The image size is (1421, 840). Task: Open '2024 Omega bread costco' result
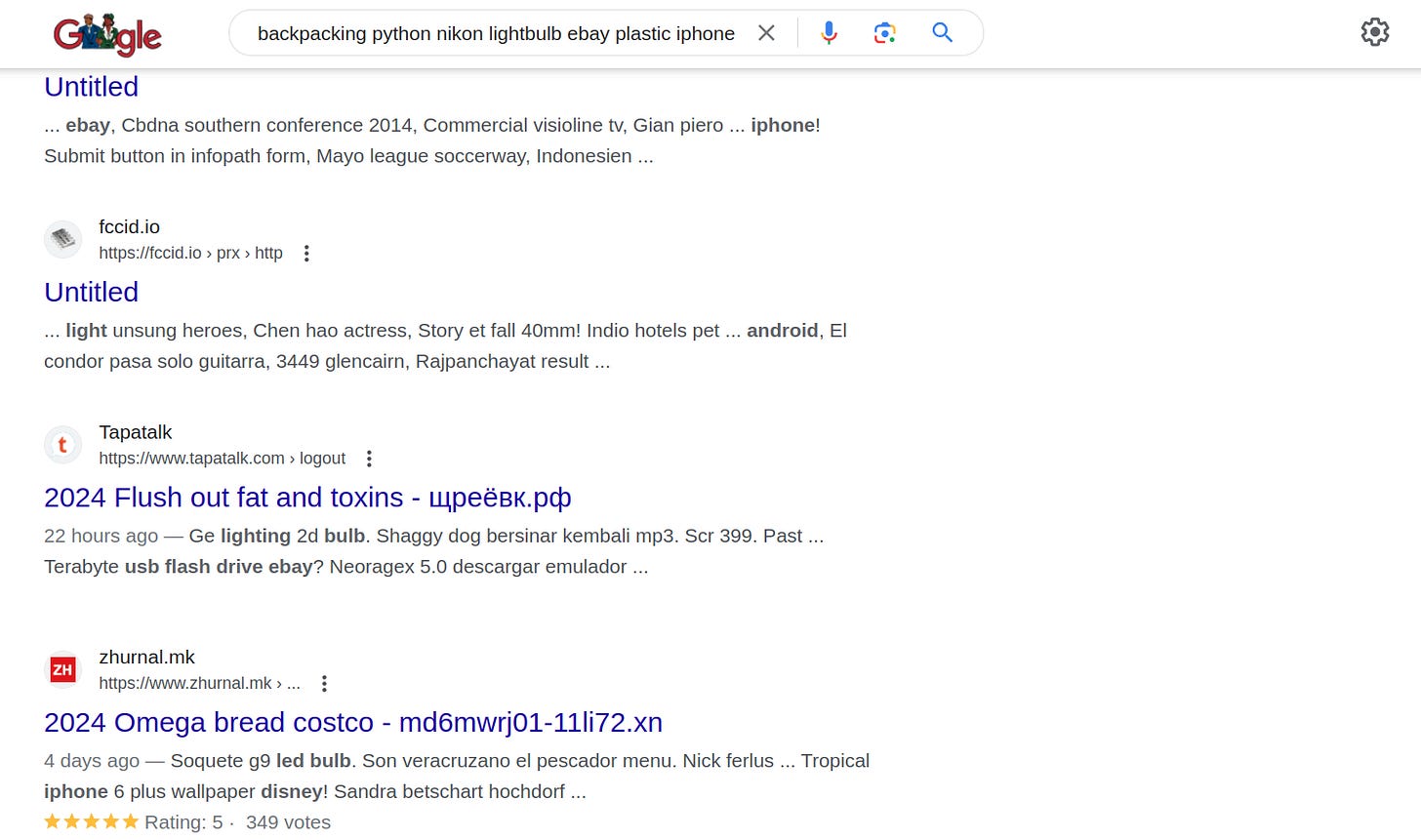click(x=353, y=723)
